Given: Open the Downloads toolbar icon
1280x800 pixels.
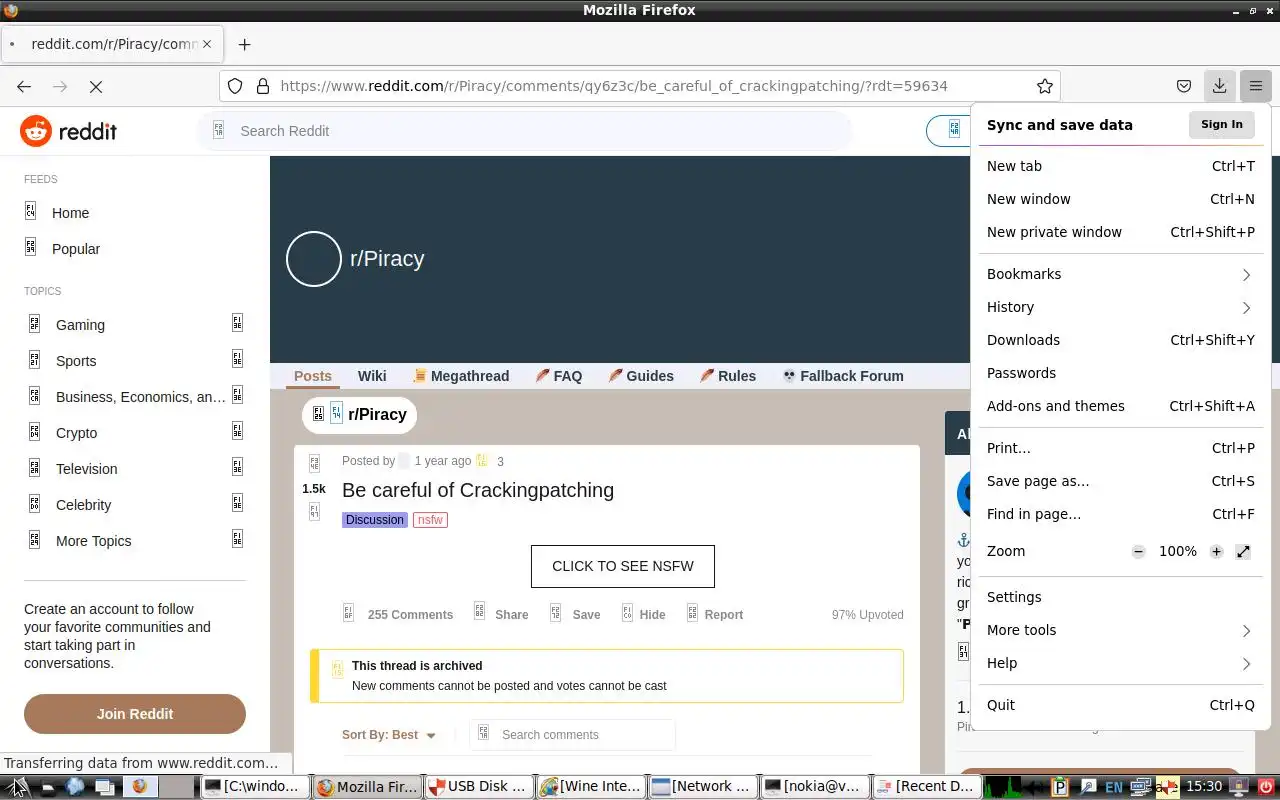Looking at the screenshot, I should 1219,86.
